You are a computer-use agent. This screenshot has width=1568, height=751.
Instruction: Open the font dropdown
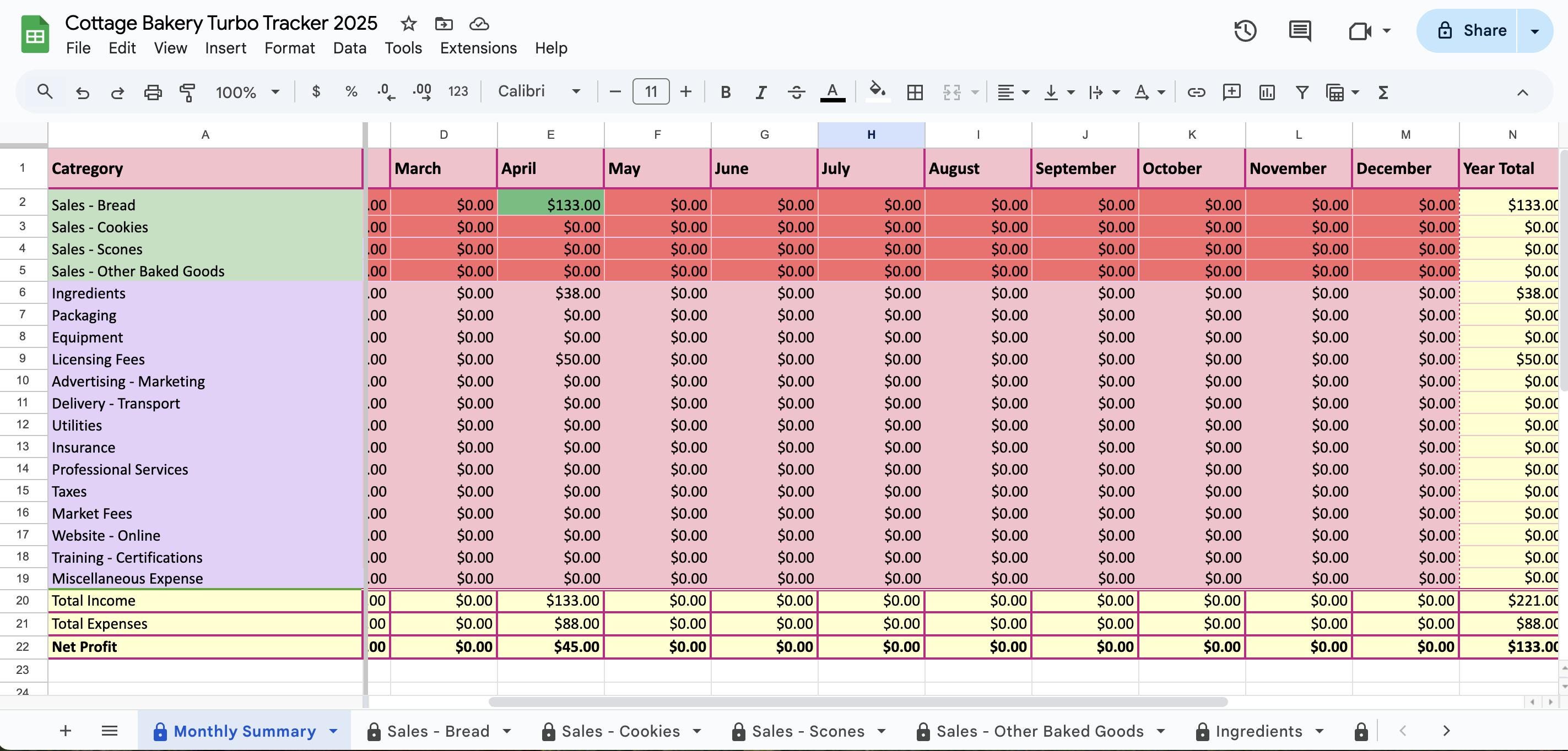538,91
